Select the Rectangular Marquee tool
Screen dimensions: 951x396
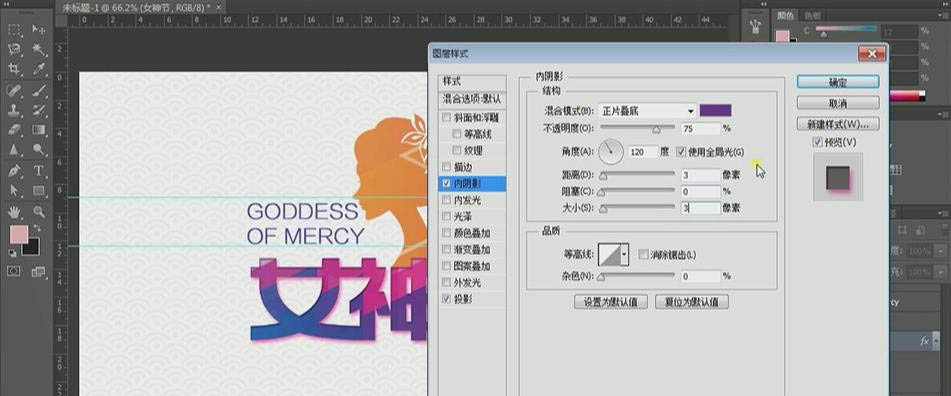tap(15, 30)
